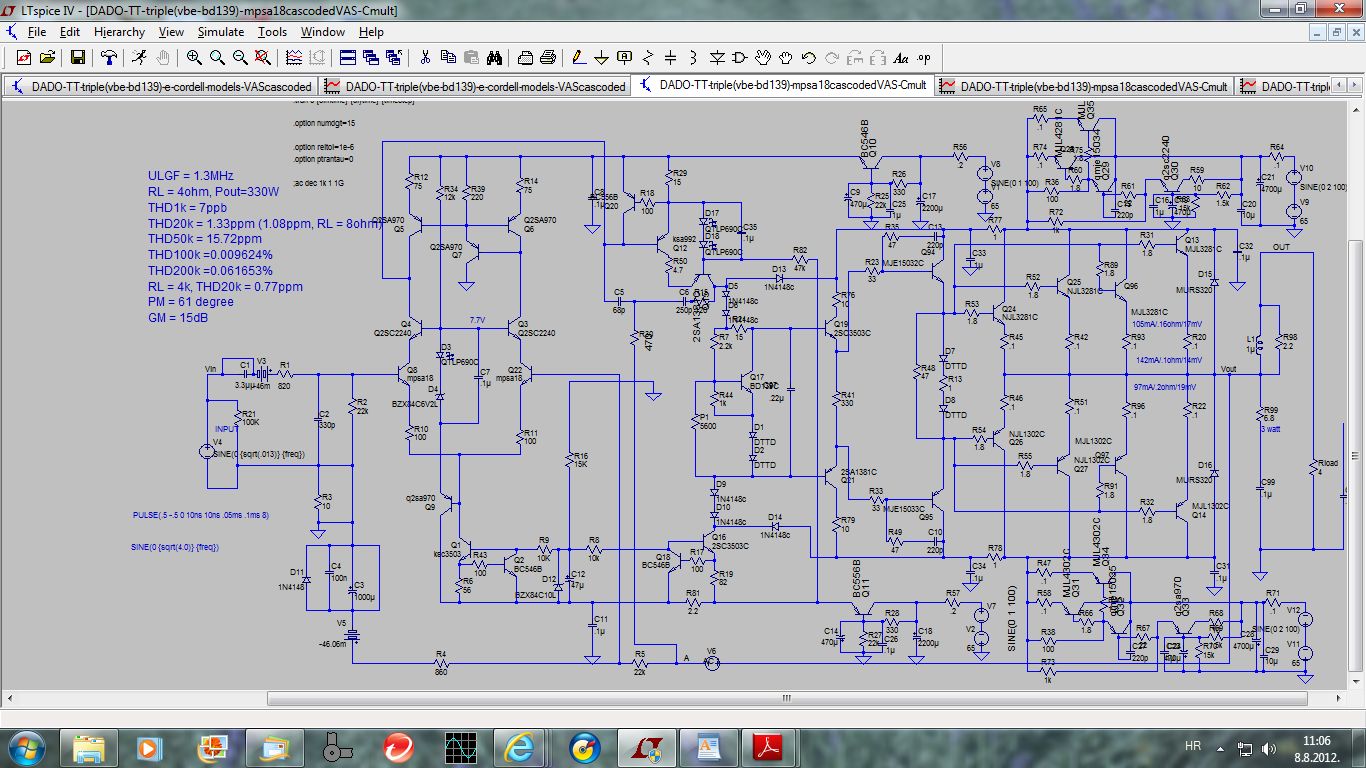Open the Window menu

323,32
